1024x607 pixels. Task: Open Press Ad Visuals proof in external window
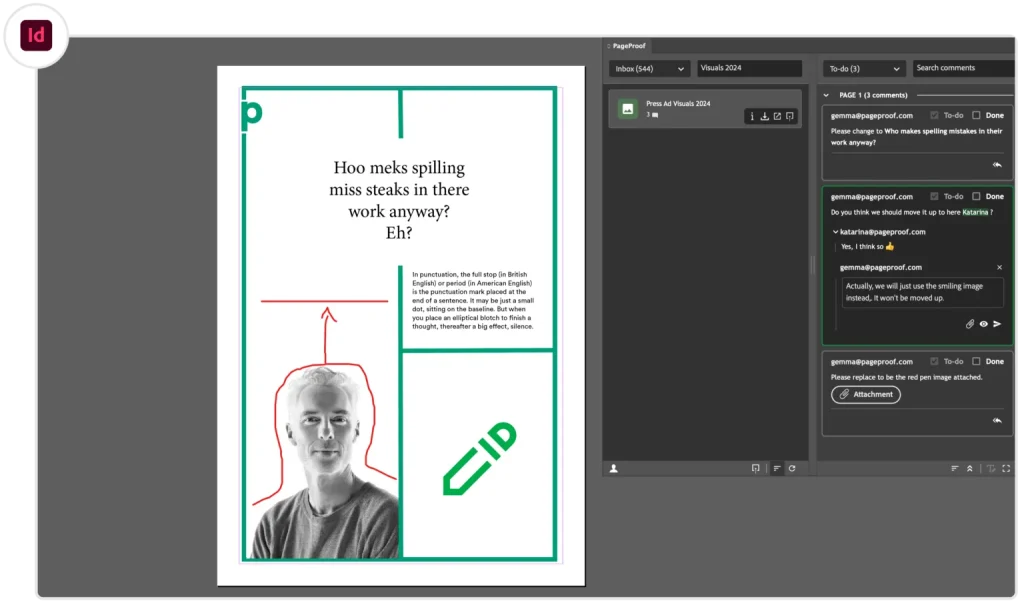pyautogui.click(x=777, y=117)
